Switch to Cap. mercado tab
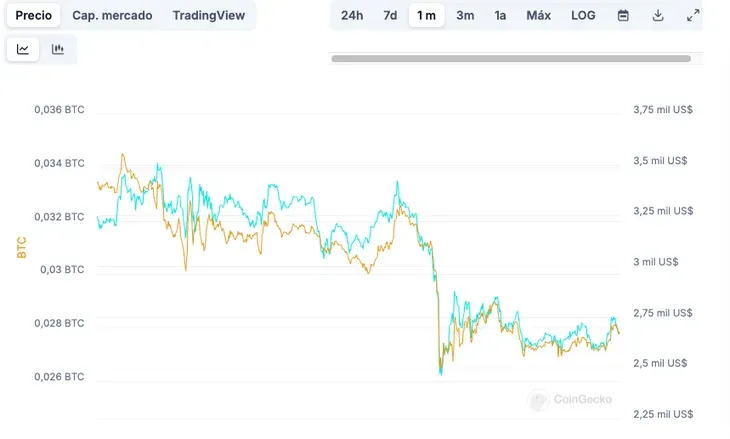 pos(112,16)
